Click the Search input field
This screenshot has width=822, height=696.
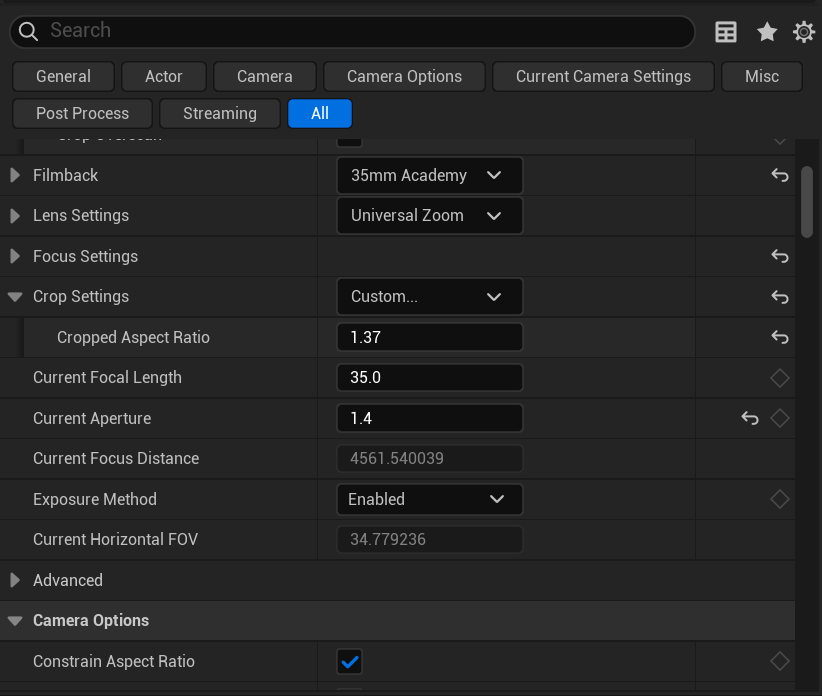tap(352, 31)
